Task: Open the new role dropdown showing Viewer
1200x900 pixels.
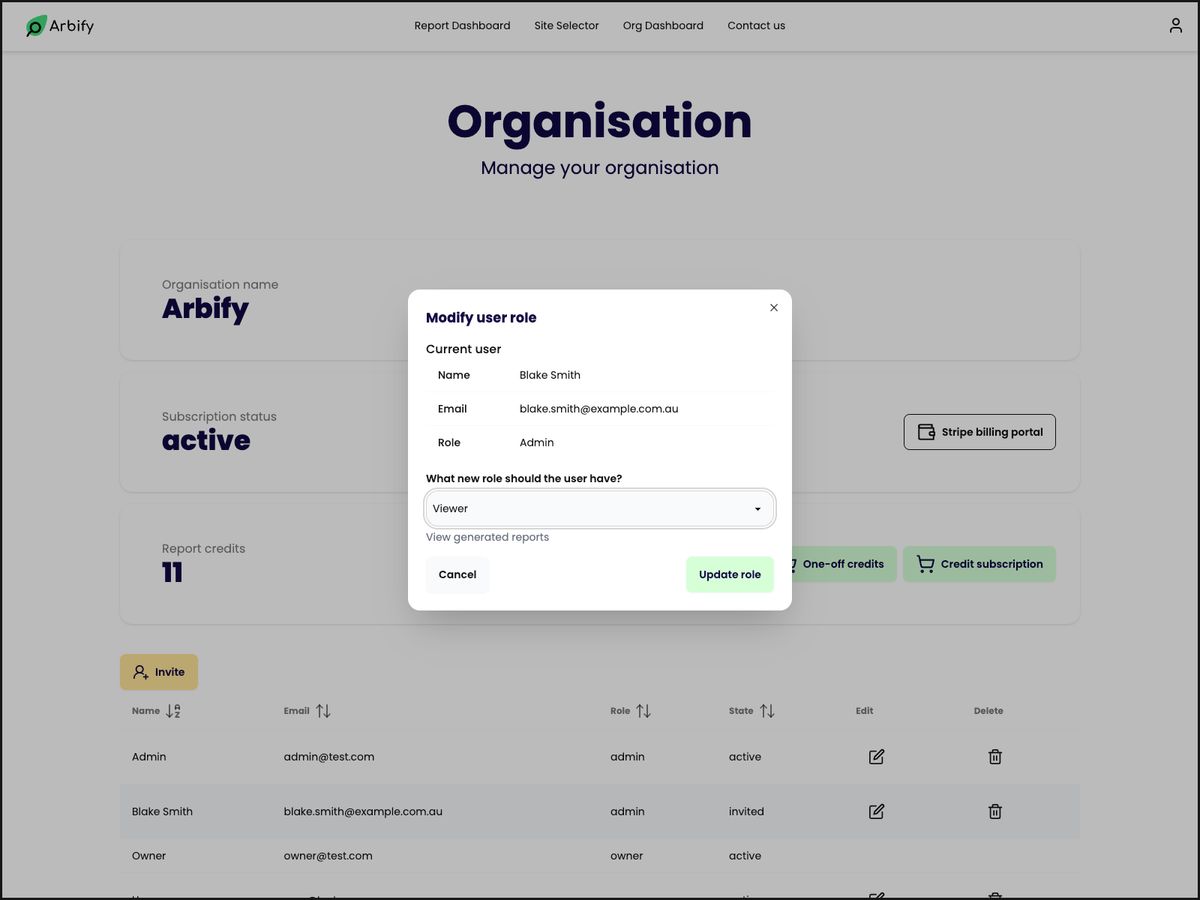Action: [599, 508]
